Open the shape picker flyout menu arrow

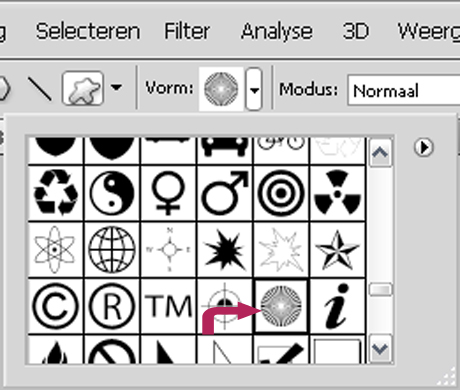(424, 147)
